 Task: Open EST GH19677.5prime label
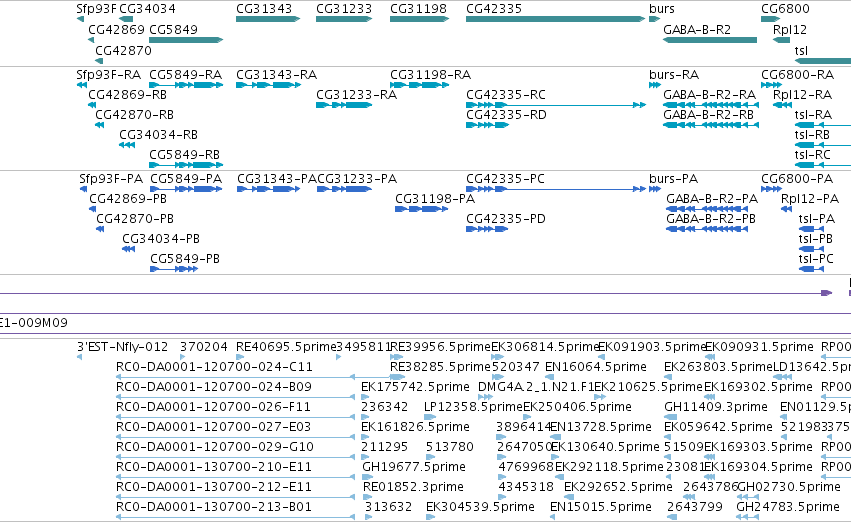point(414,467)
